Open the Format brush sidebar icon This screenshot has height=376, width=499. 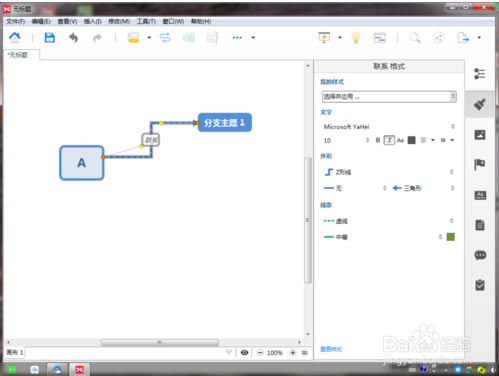480,104
